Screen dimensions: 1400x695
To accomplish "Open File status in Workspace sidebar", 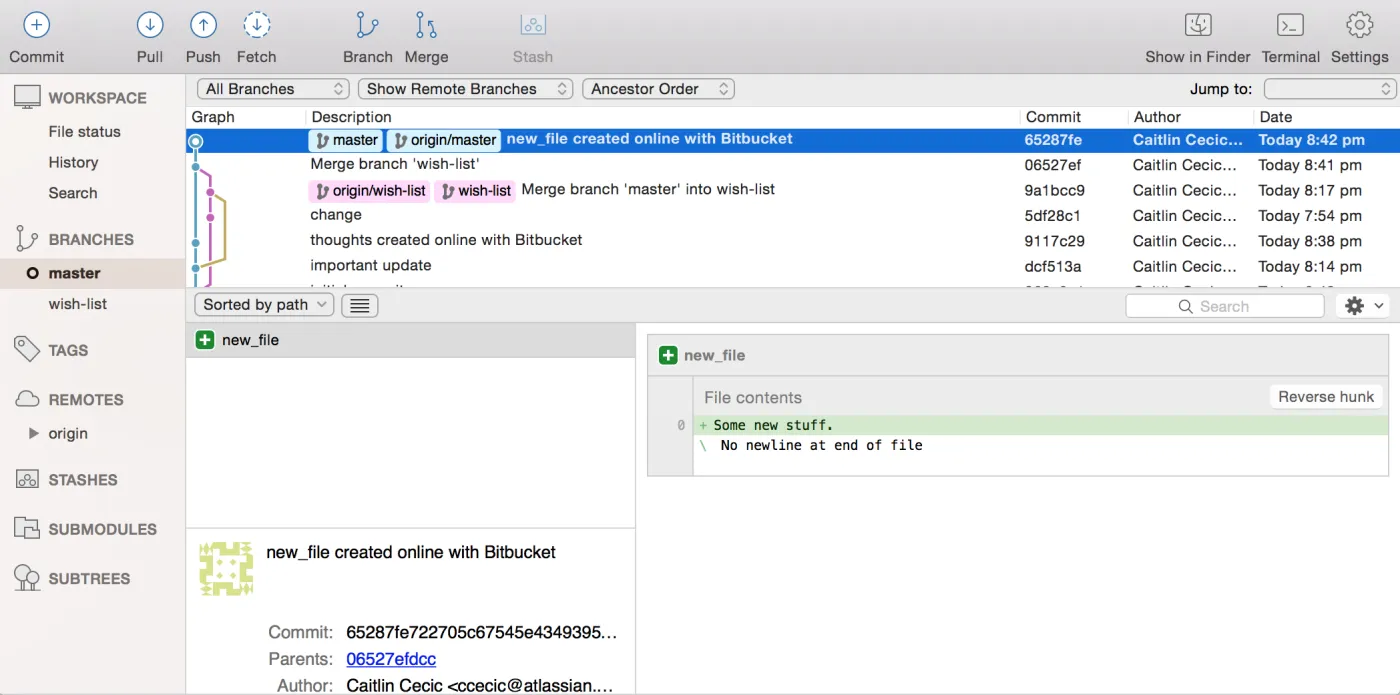I will (x=84, y=132).
